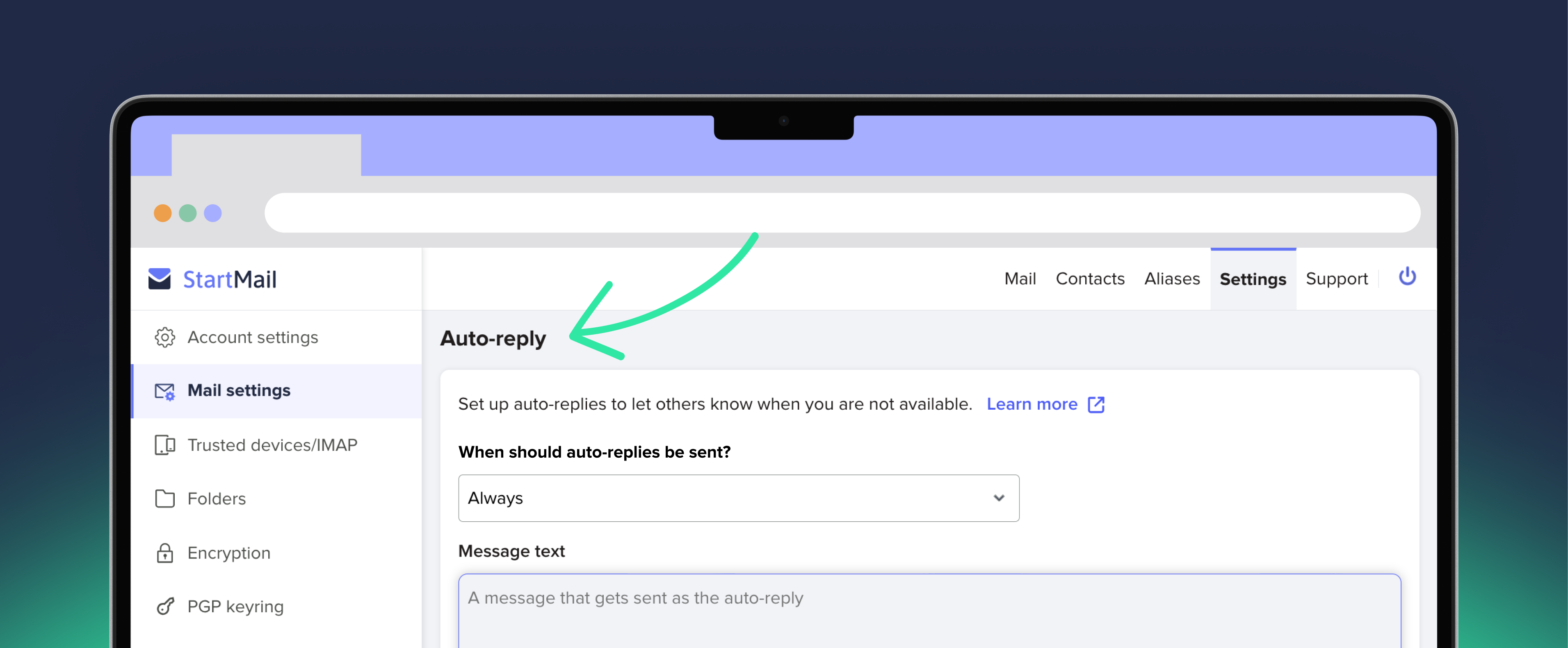1568x648 pixels.
Task: Select Always from the dropdown menu
Action: coord(737,497)
